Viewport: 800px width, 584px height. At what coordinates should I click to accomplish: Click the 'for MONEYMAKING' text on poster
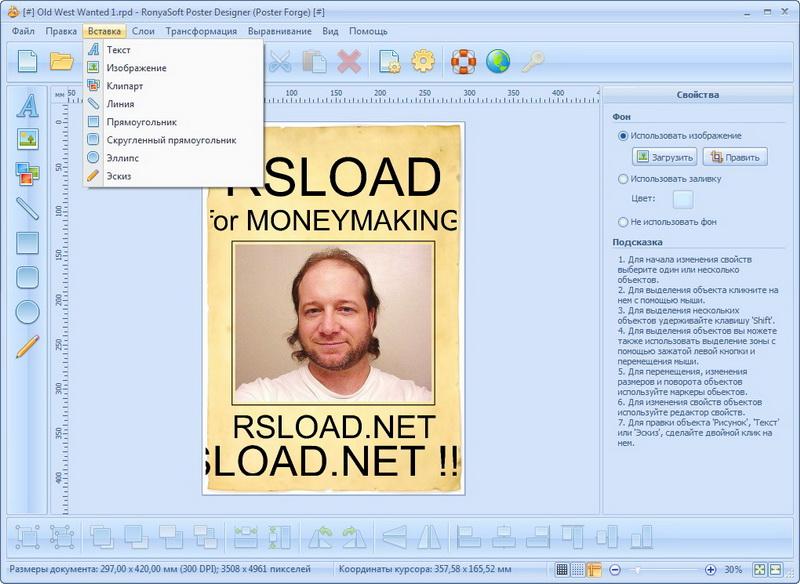click(333, 220)
